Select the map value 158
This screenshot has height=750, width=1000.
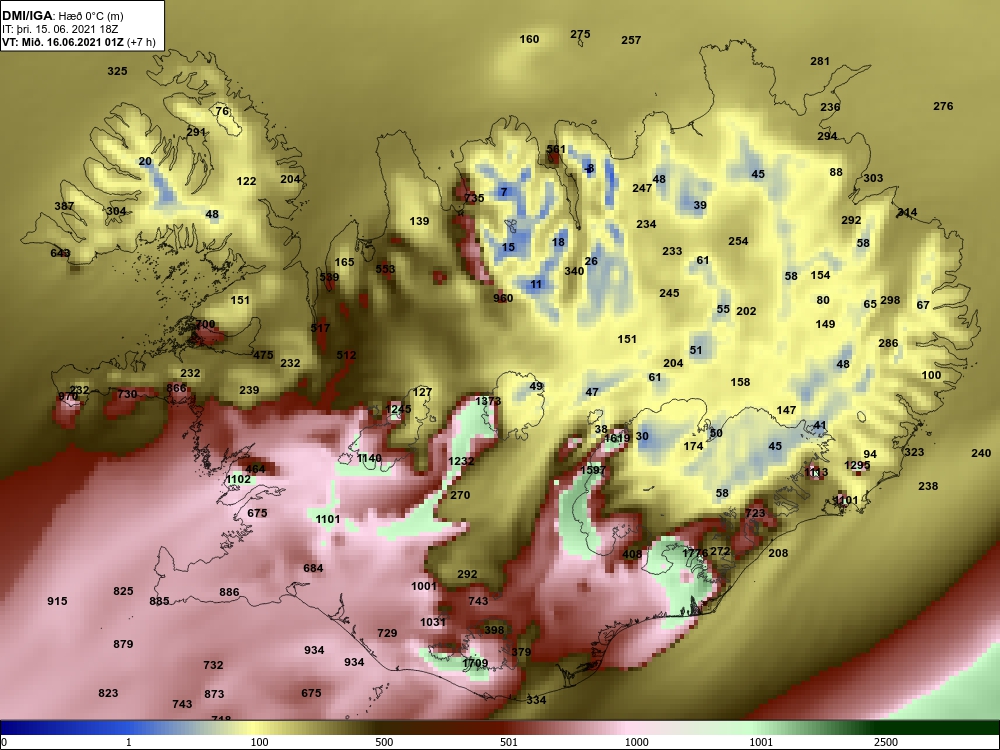point(740,383)
